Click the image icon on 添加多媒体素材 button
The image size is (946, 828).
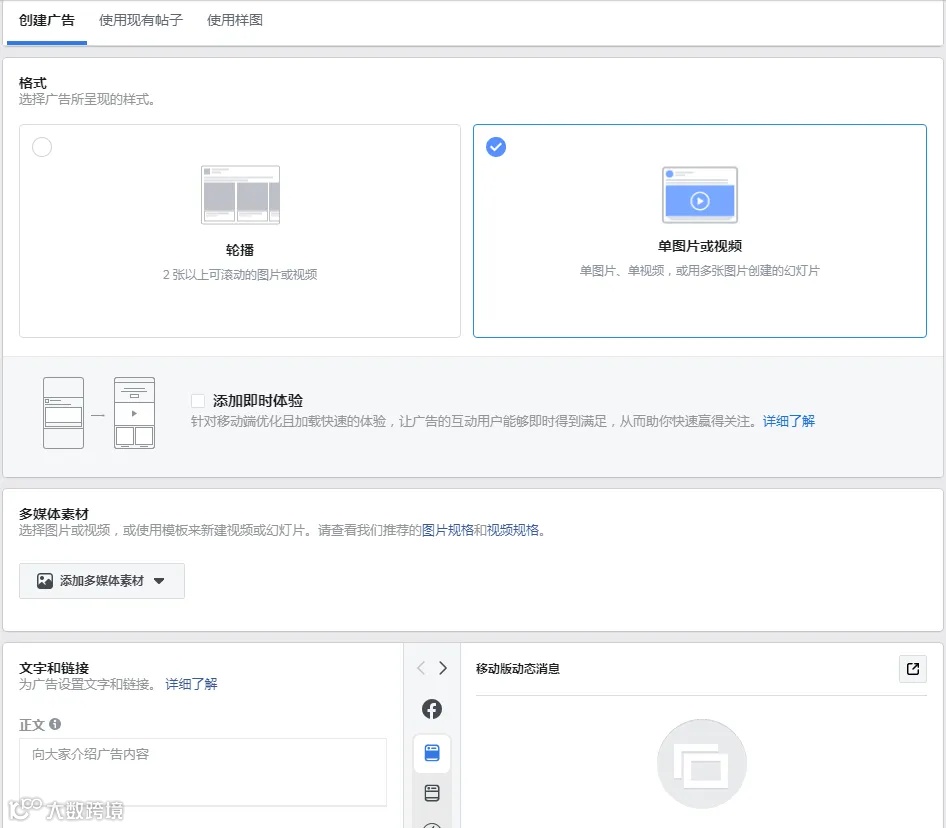tap(44, 580)
